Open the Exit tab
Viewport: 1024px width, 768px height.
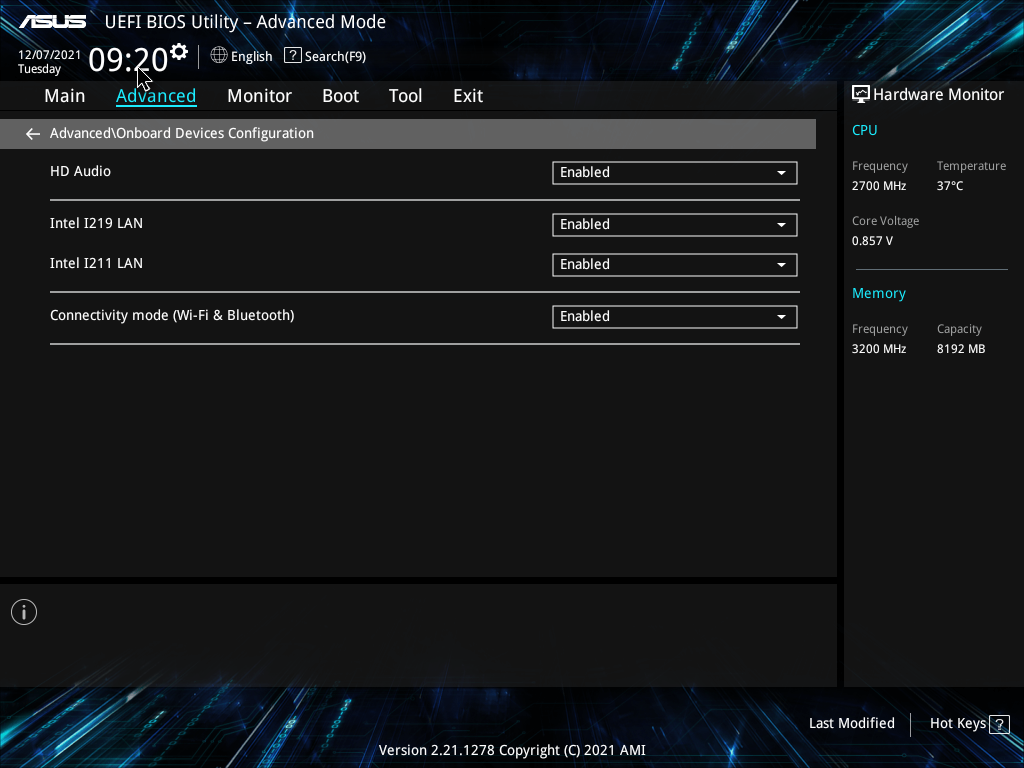click(468, 96)
